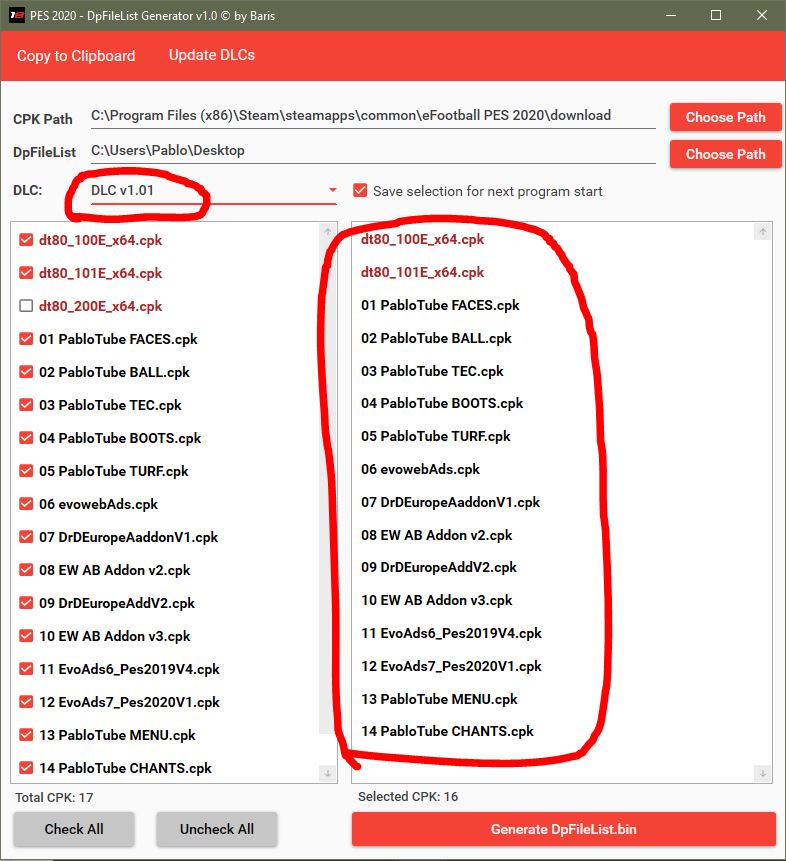
Task: Click the PES app icon in title bar
Action: (17, 15)
